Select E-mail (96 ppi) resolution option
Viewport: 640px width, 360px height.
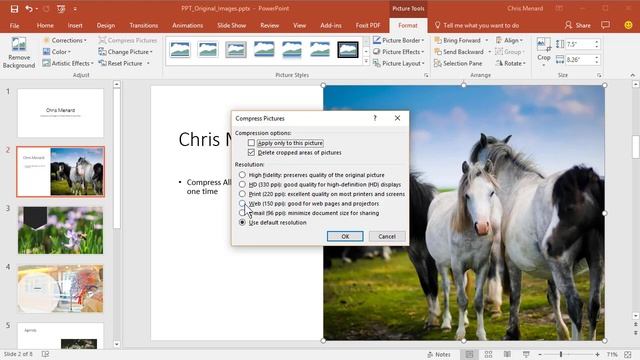tap(242, 213)
